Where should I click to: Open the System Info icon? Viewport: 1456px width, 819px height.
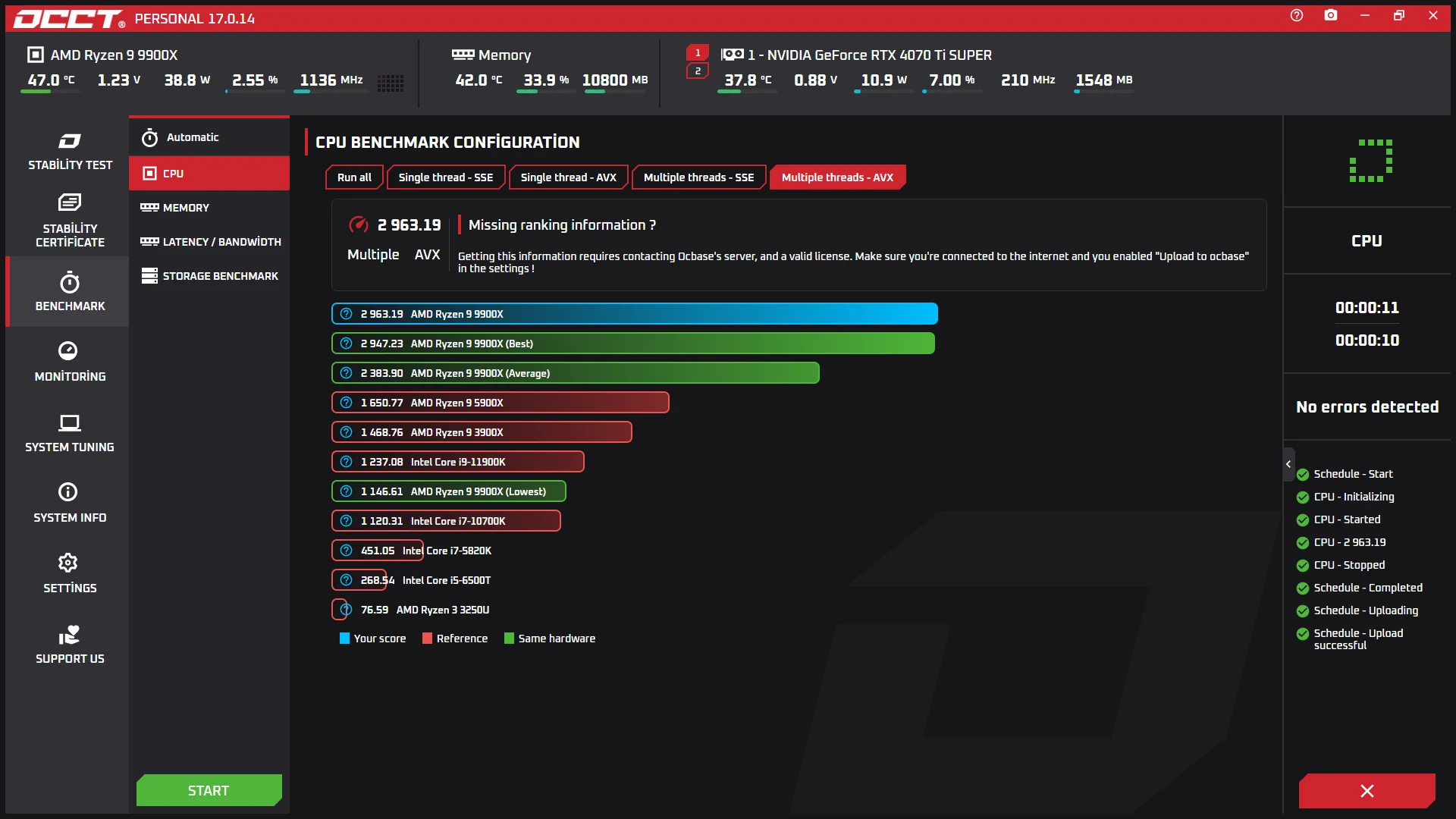click(68, 492)
